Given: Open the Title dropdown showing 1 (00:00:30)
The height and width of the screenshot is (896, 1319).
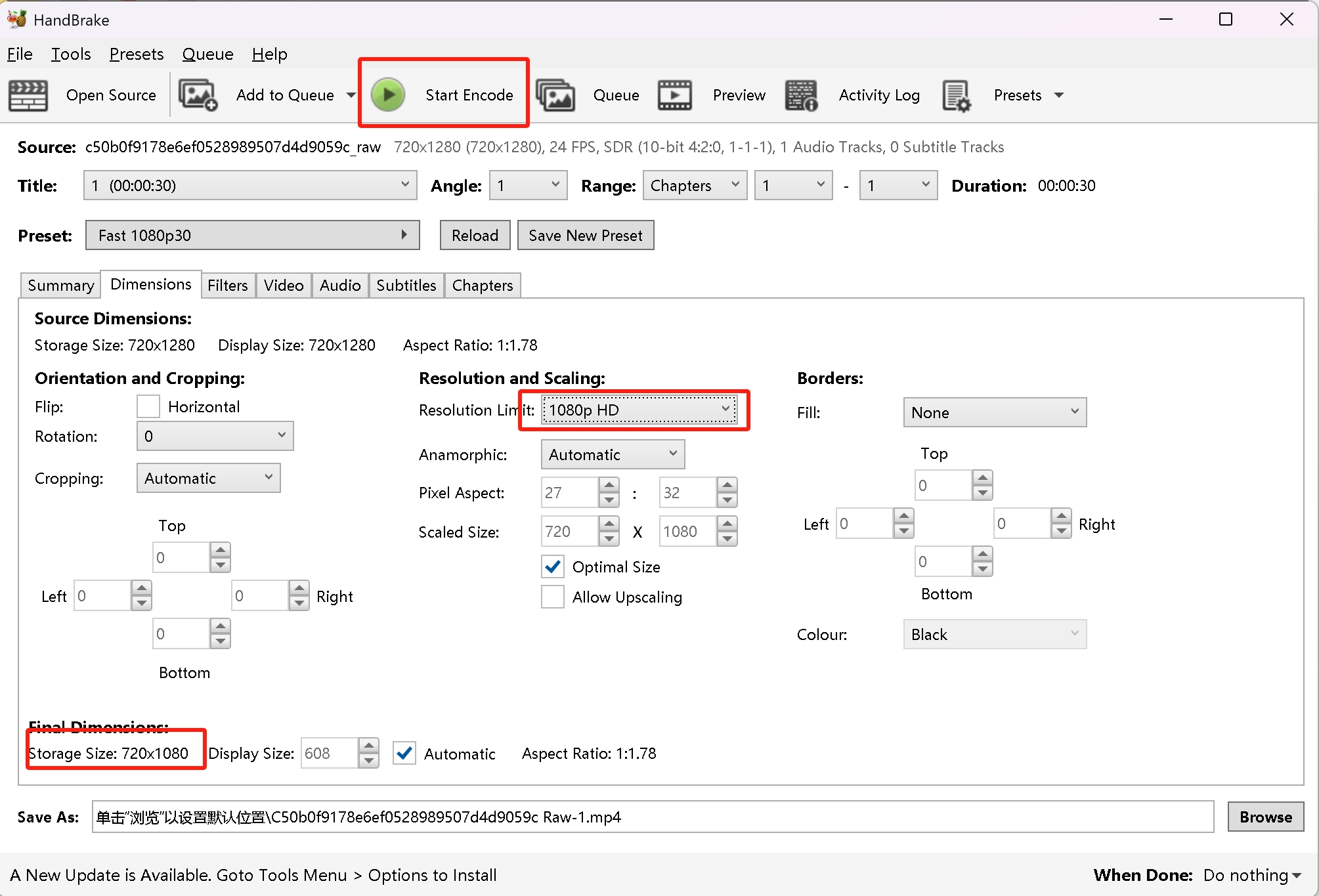Looking at the screenshot, I should click(250, 186).
